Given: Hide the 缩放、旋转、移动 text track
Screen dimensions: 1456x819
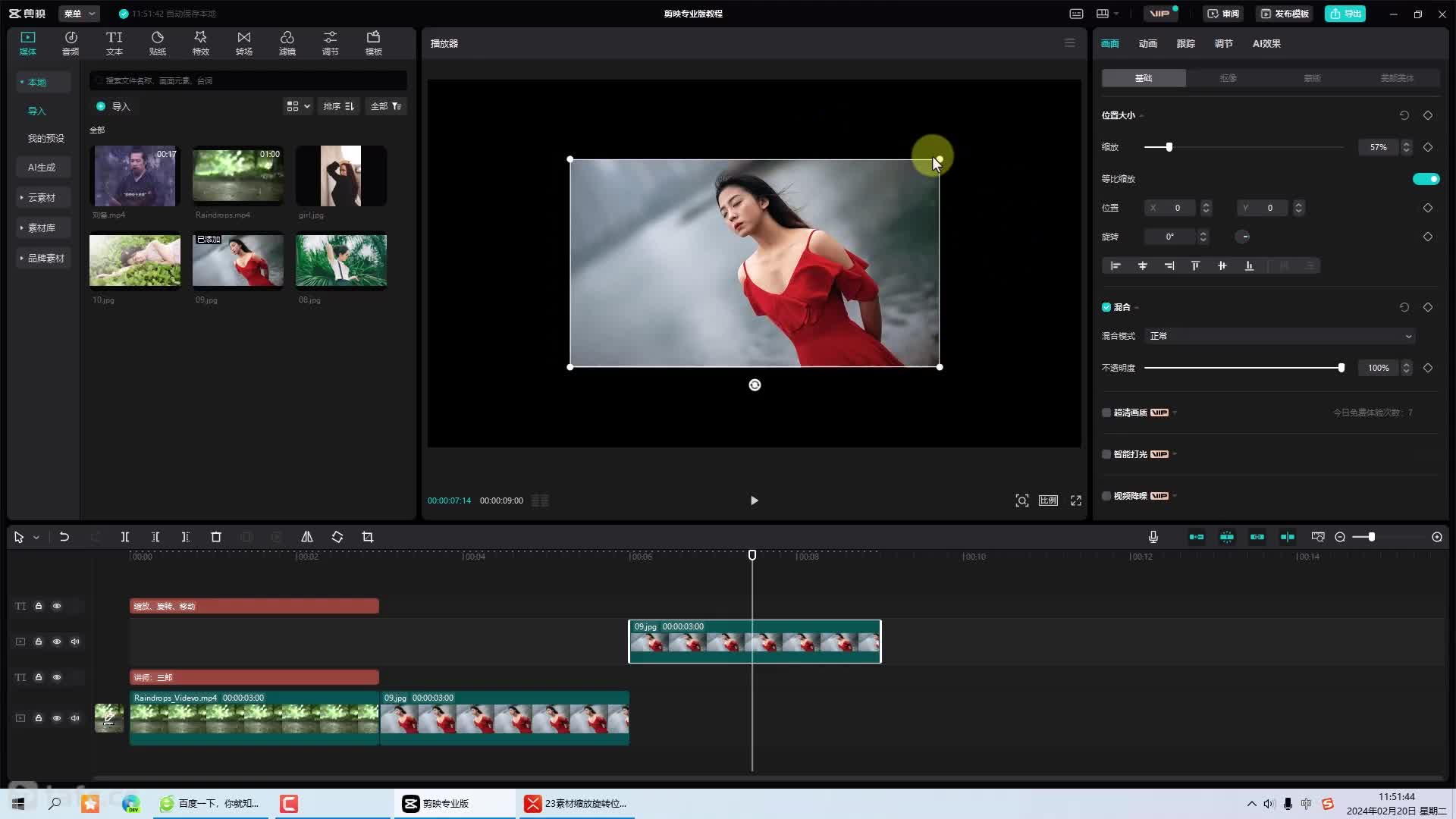Looking at the screenshot, I should pyautogui.click(x=57, y=606).
